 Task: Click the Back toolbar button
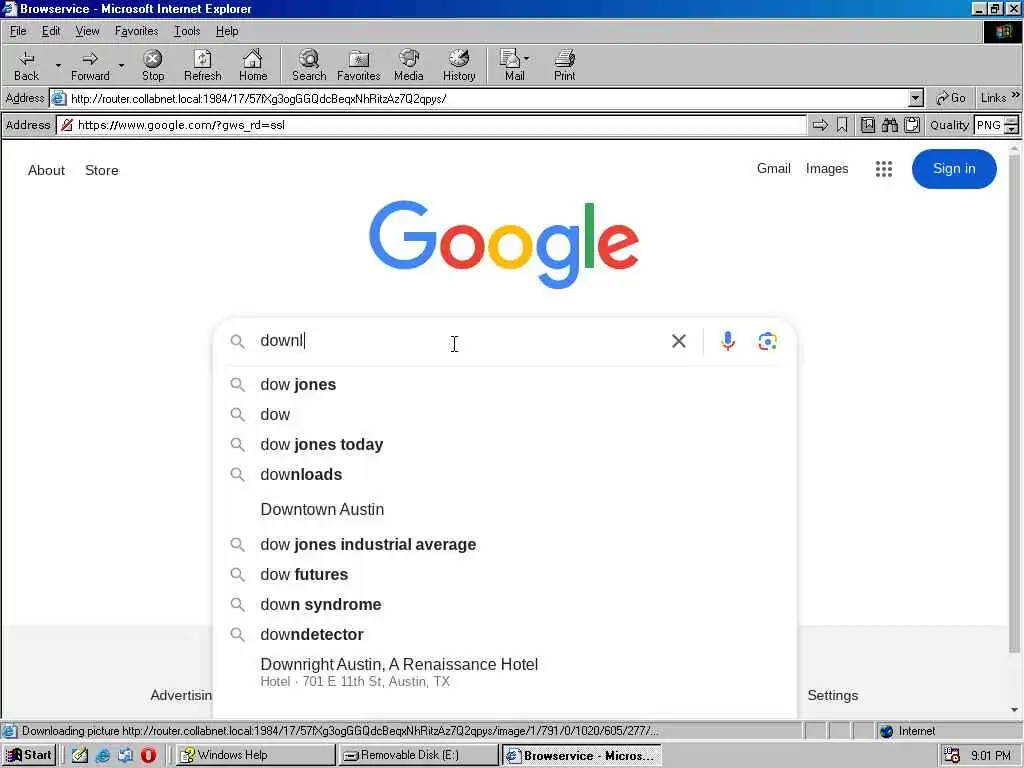(27, 66)
